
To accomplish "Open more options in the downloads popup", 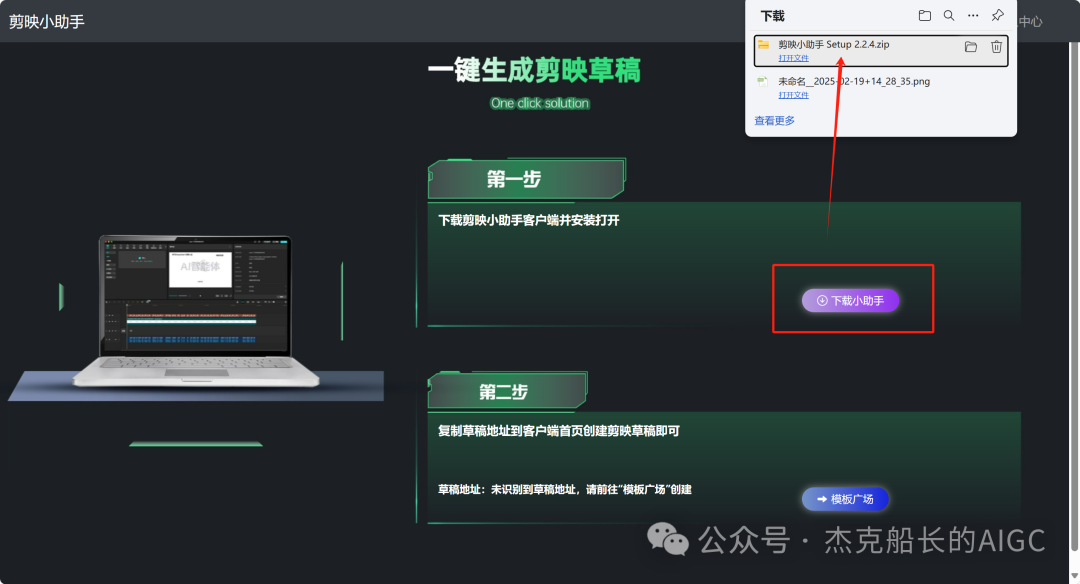I will (x=973, y=15).
